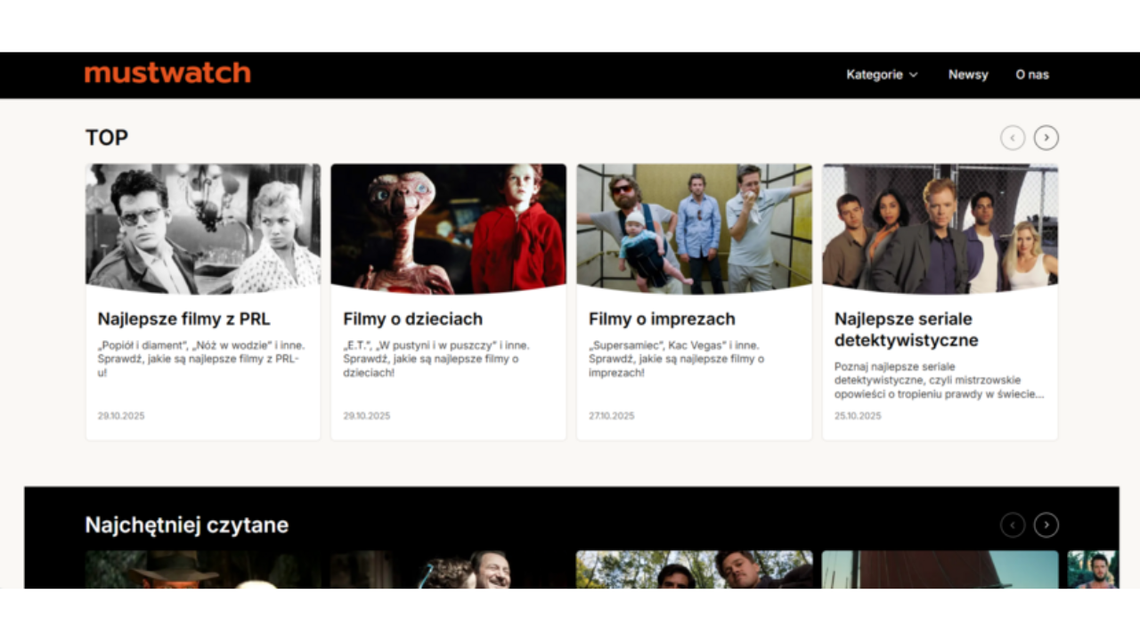The width and height of the screenshot is (1140, 641).
Task: Click the detective series cast thumbnail
Action: (940, 228)
